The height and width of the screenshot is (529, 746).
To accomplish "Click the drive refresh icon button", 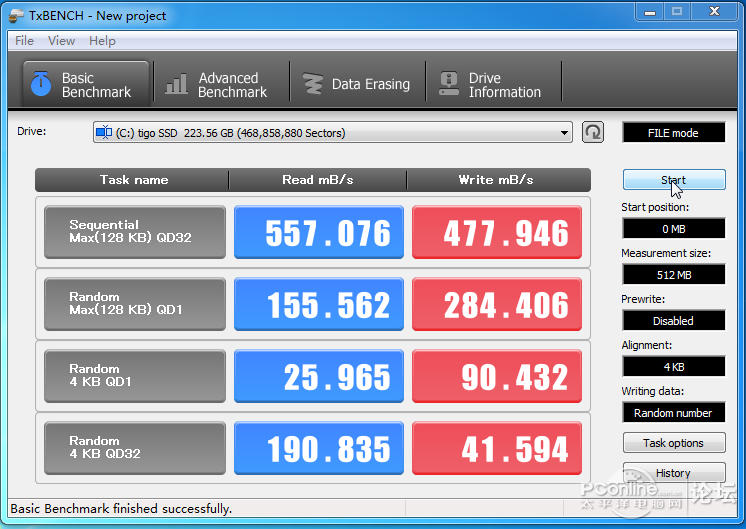I will [593, 132].
